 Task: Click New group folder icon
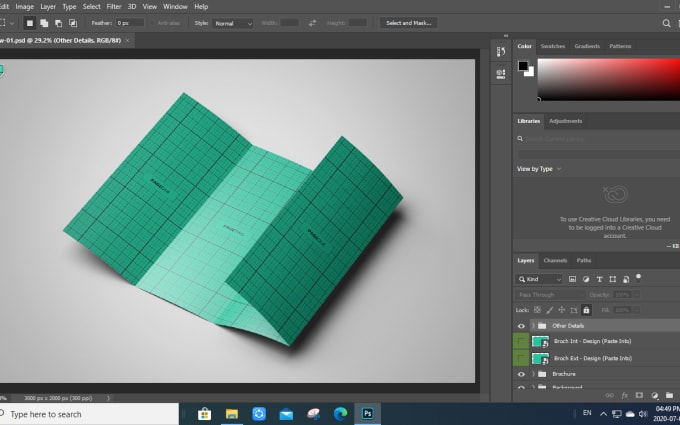(x=670, y=396)
